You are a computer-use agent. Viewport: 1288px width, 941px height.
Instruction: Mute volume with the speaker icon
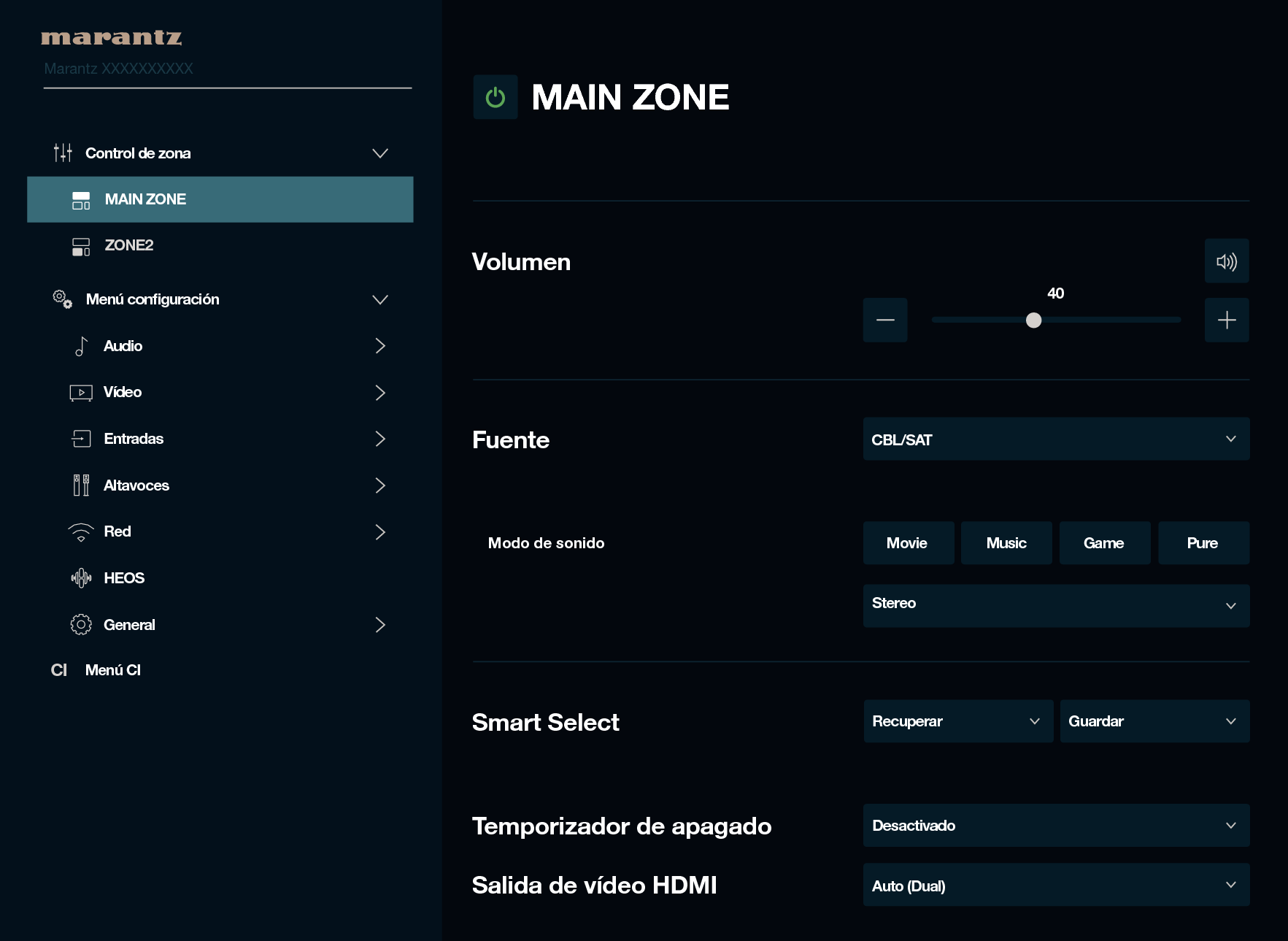(x=1226, y=261)
